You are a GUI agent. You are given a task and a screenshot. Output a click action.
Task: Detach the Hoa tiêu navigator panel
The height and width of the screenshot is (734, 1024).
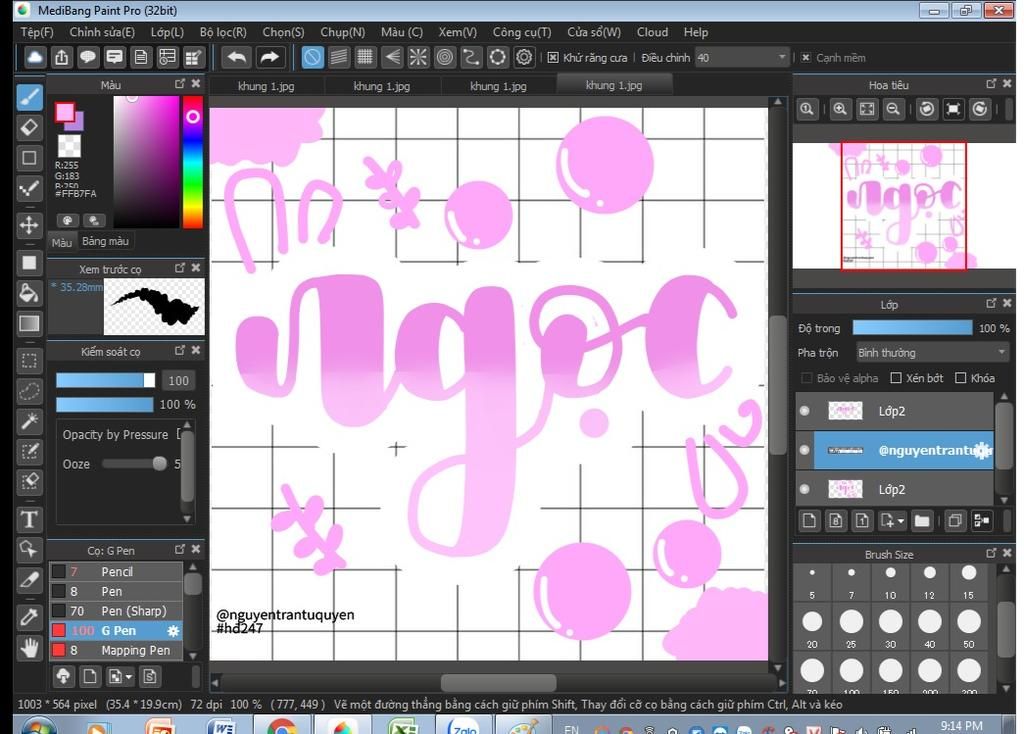(x=991, y=84)
